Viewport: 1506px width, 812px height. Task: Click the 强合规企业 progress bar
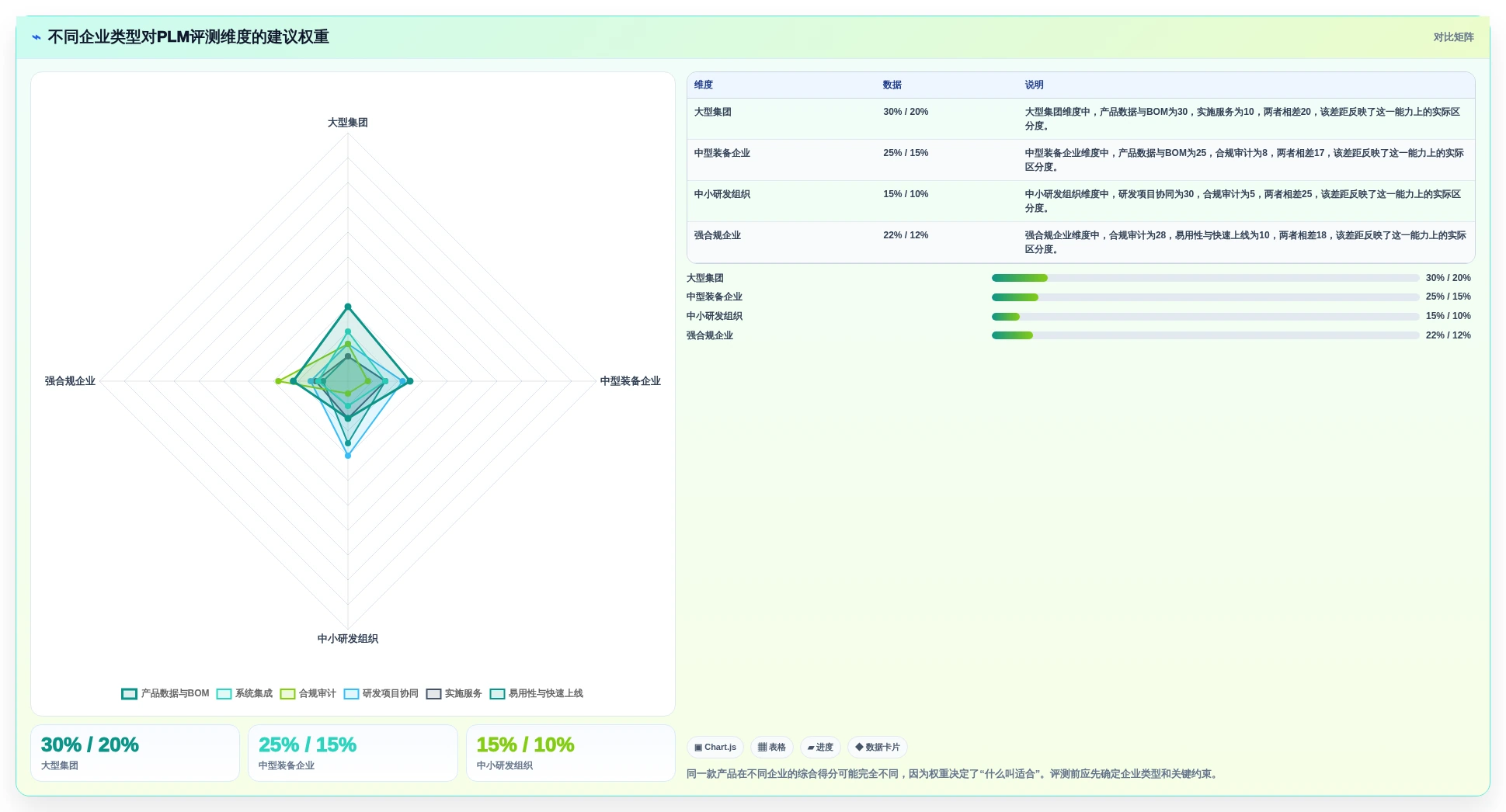pos(1205,335)
